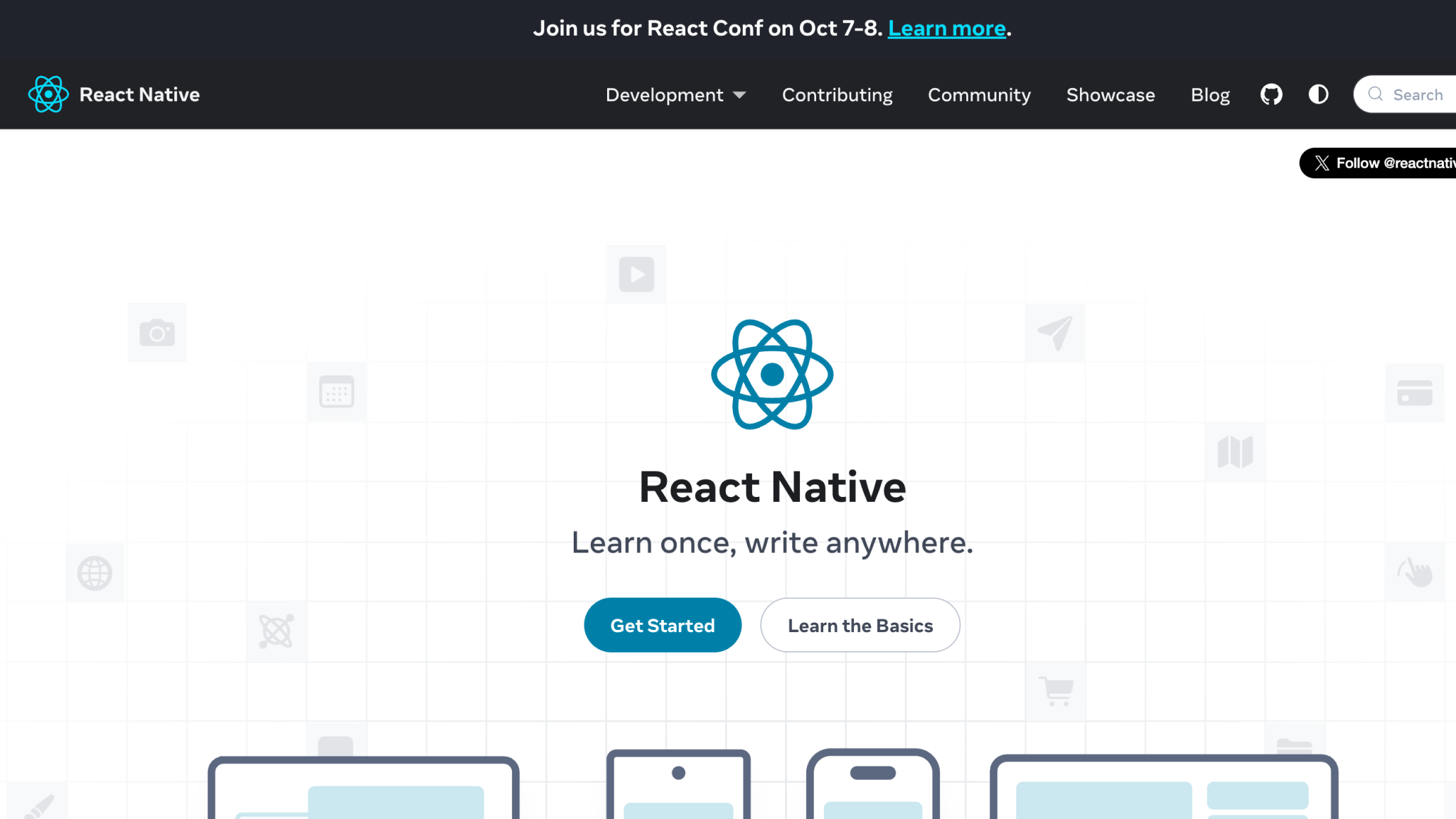Click the shopping cart background icon
This screenshot has width=1456, height=819.
point(1055,690)
